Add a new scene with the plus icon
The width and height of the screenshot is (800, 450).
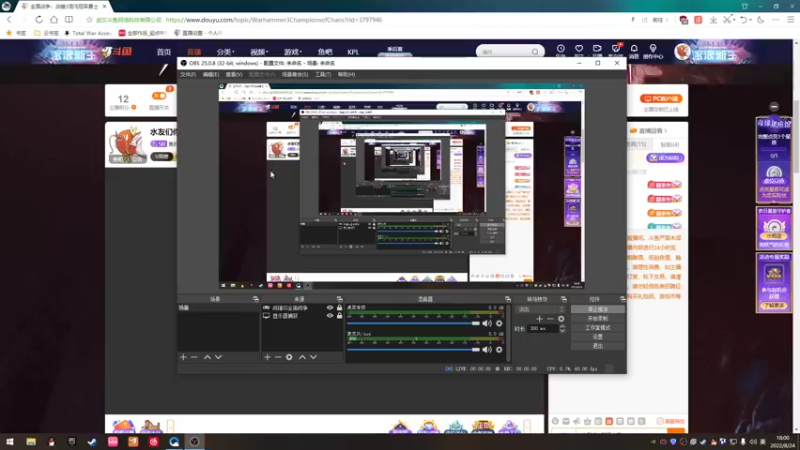coord(183,357)
